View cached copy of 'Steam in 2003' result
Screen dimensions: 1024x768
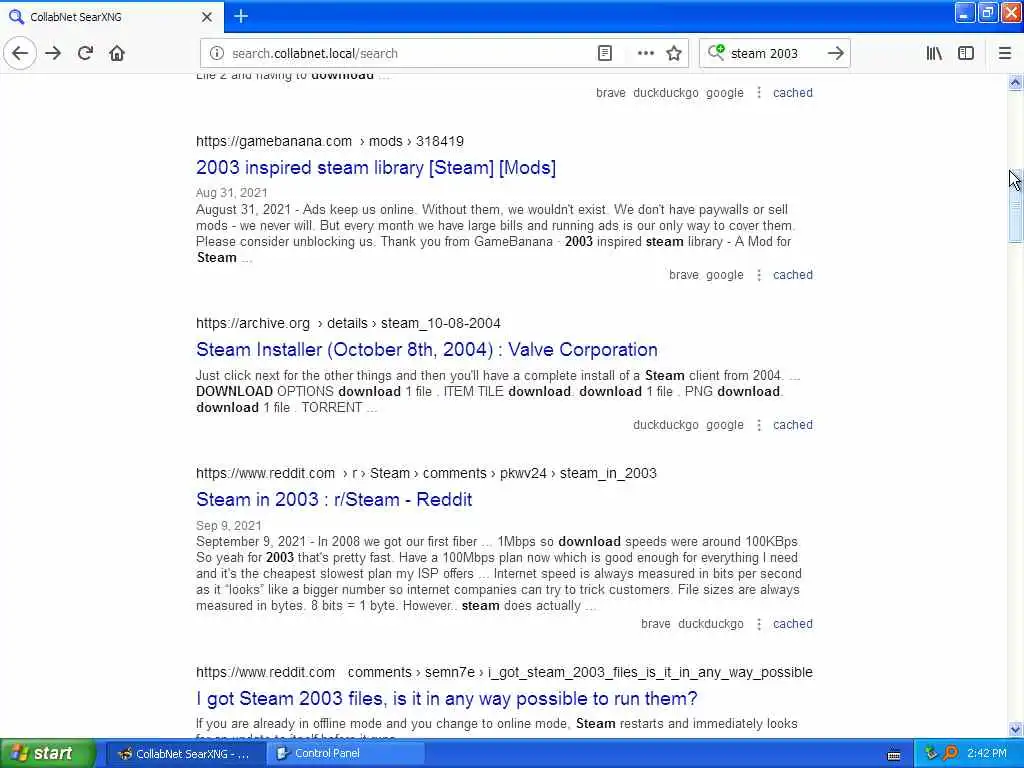tap(793, 624)
